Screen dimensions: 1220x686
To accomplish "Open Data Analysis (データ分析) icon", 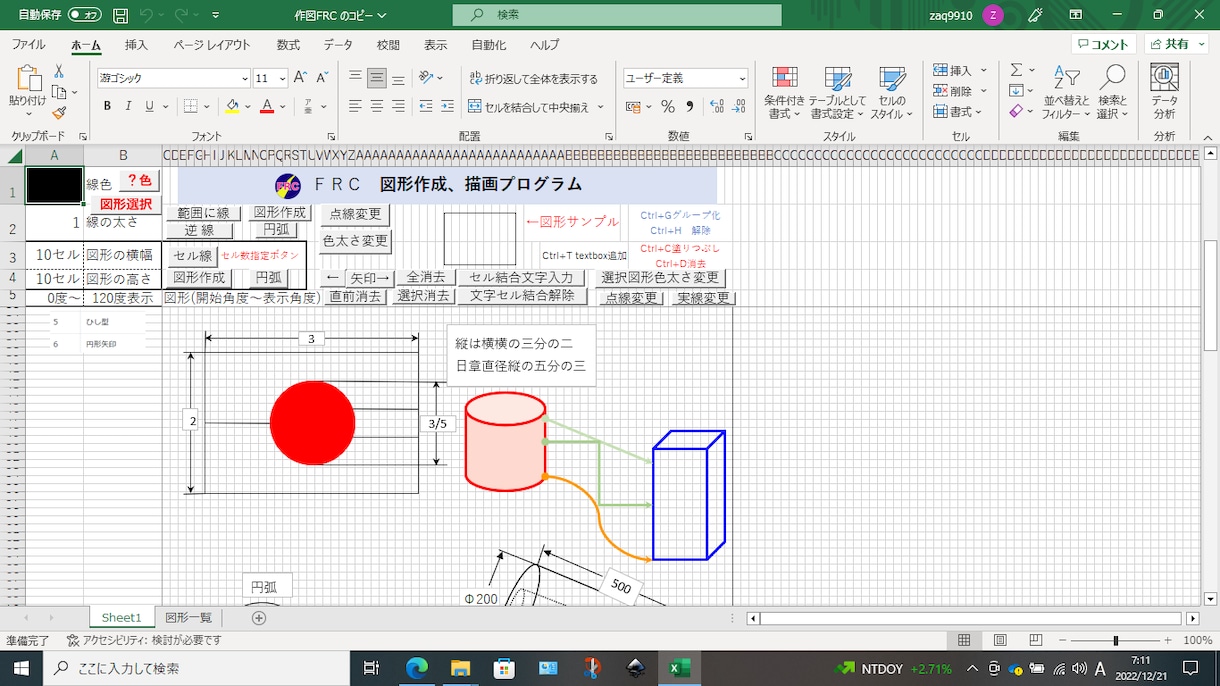I will tap(1164, 91).
